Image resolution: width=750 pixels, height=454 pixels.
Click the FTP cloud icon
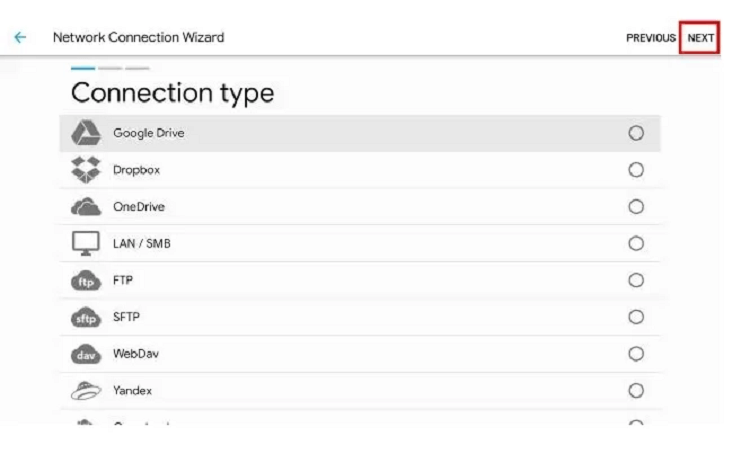tap(86, 281)
